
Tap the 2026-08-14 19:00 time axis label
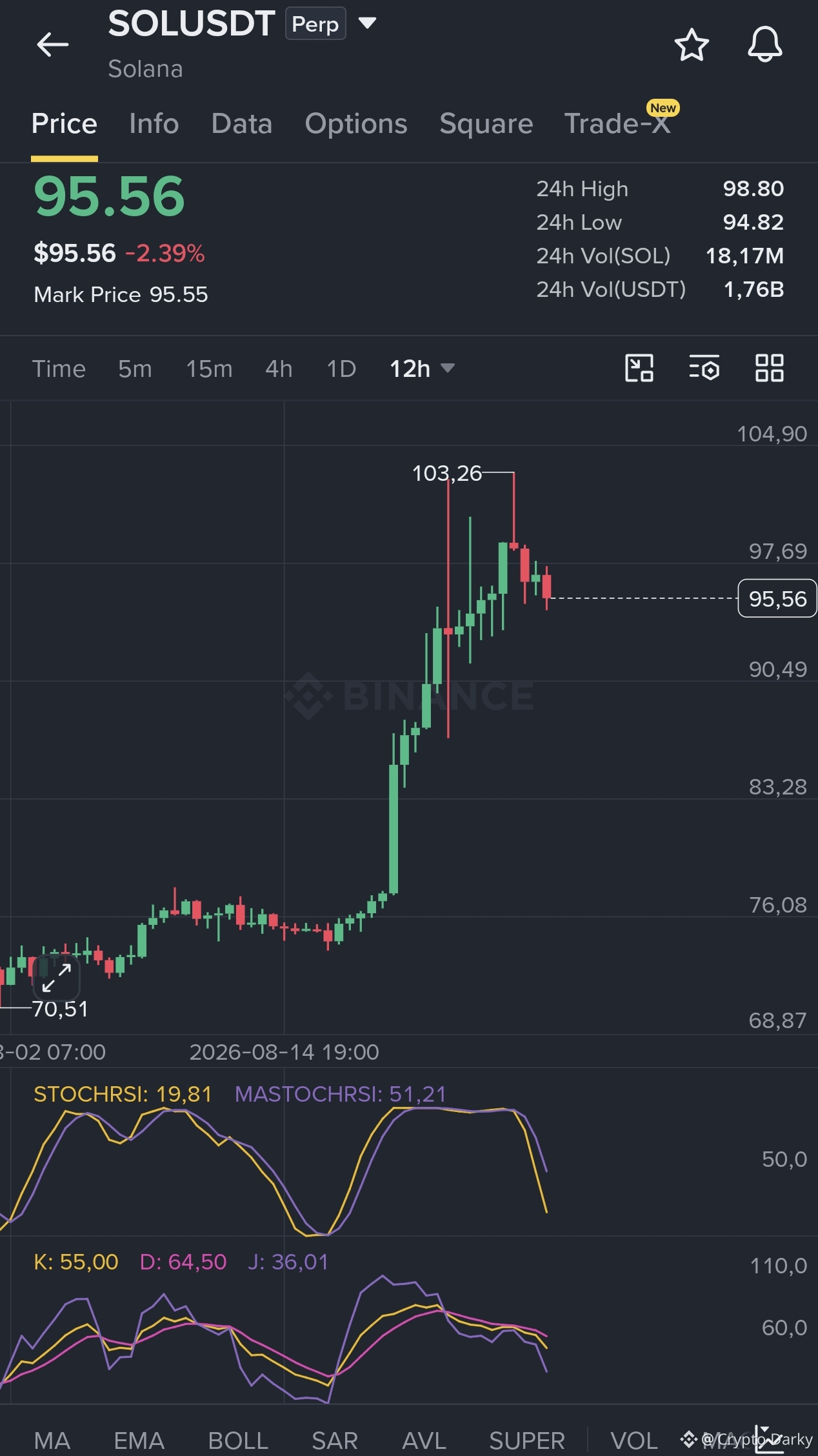(284, 1052)
